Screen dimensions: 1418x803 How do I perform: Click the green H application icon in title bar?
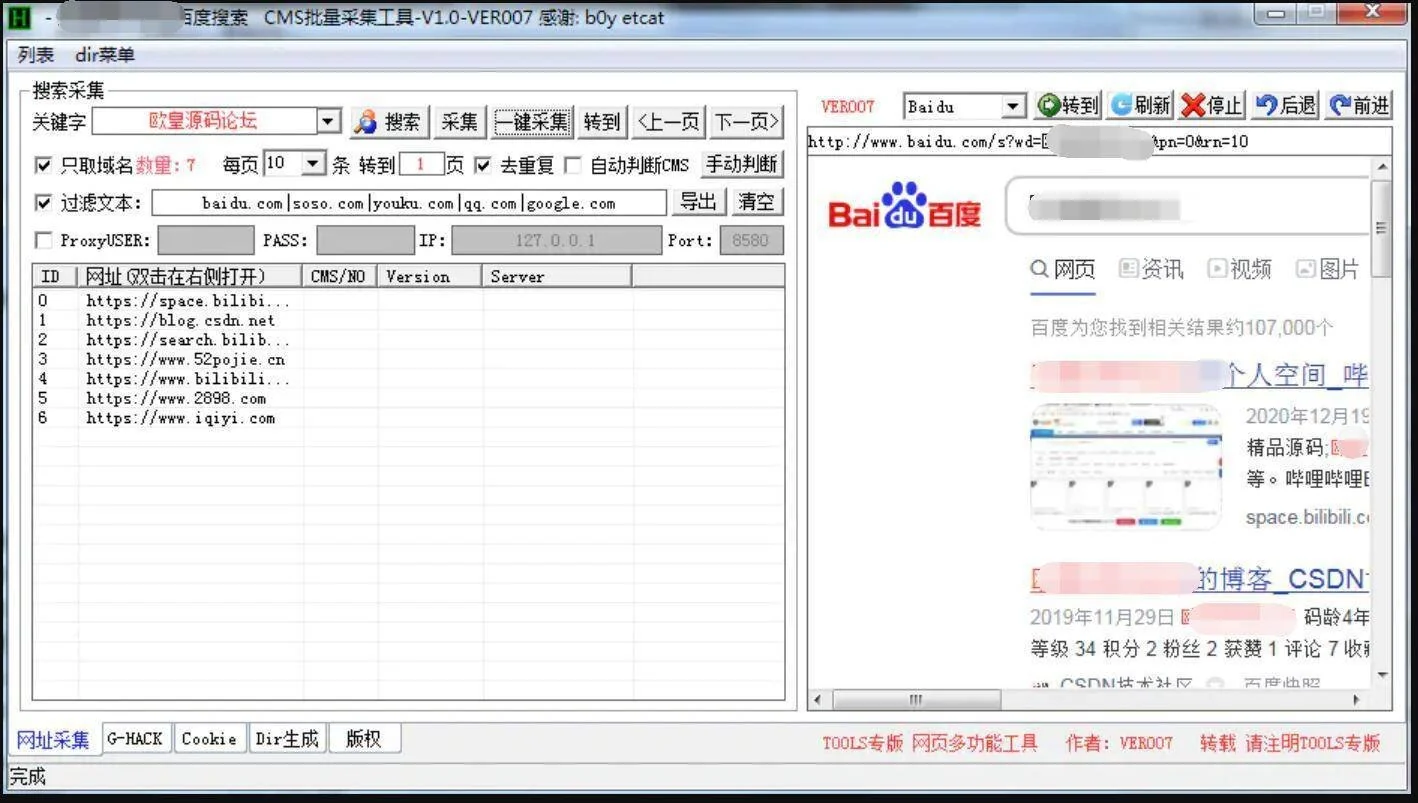pyautogui.click(x=19, y=18)
